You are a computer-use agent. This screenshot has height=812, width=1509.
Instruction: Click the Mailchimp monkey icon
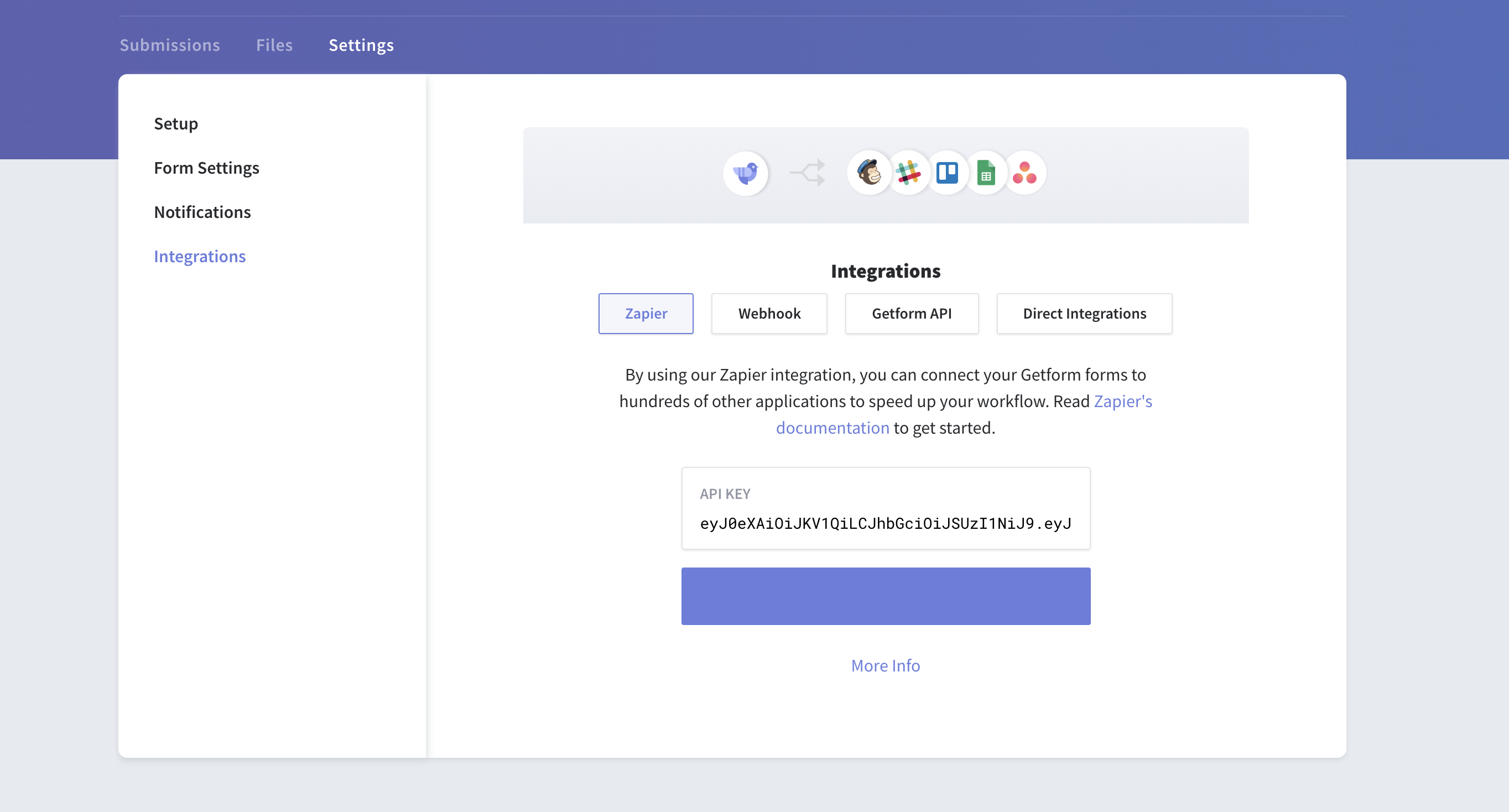(x=870, y=174)
